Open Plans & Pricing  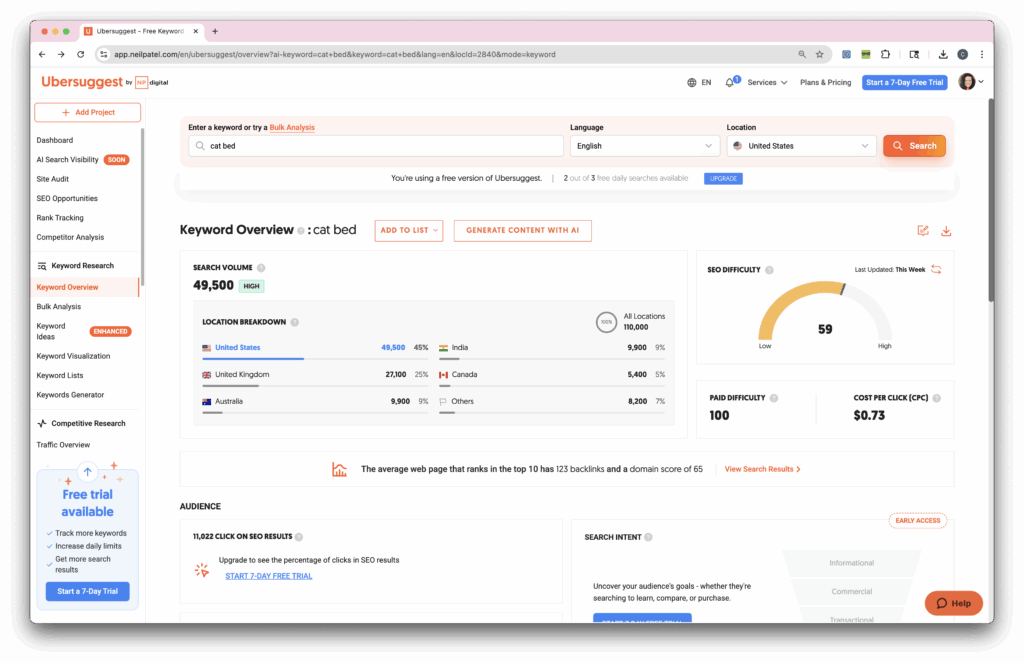coord(825,83)
